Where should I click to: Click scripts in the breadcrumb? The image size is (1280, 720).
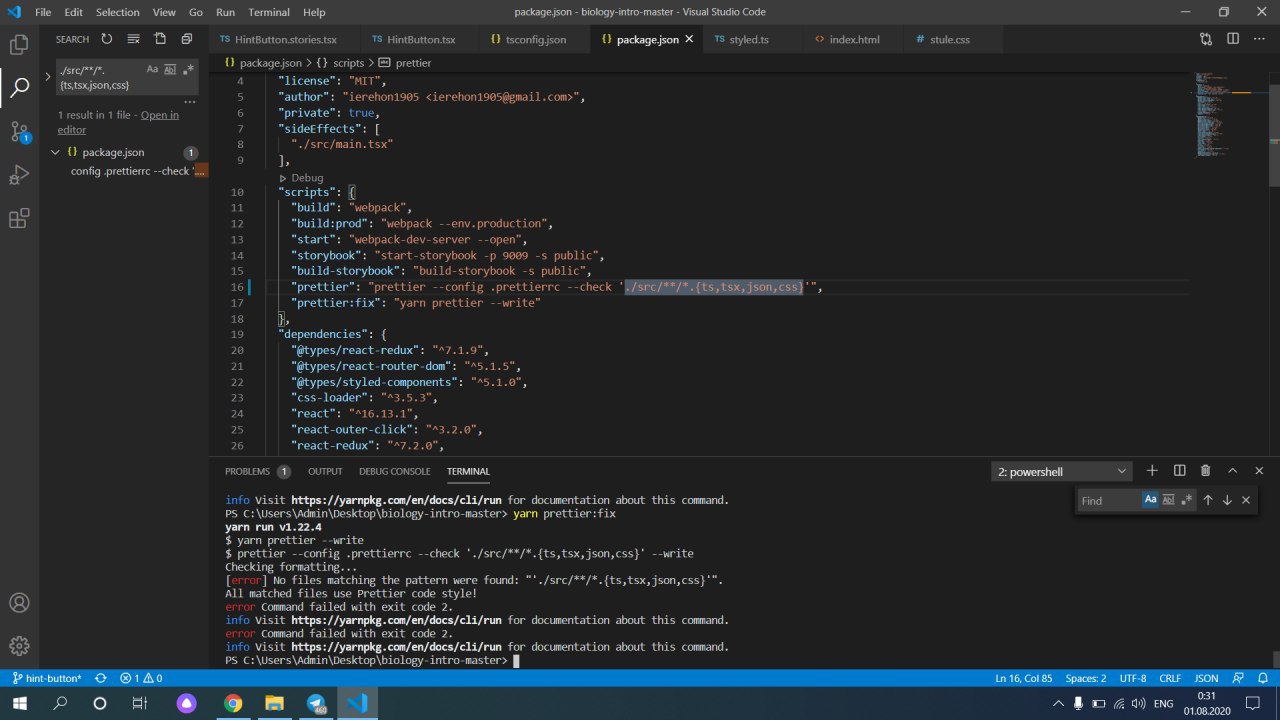(x=348, y=62)
